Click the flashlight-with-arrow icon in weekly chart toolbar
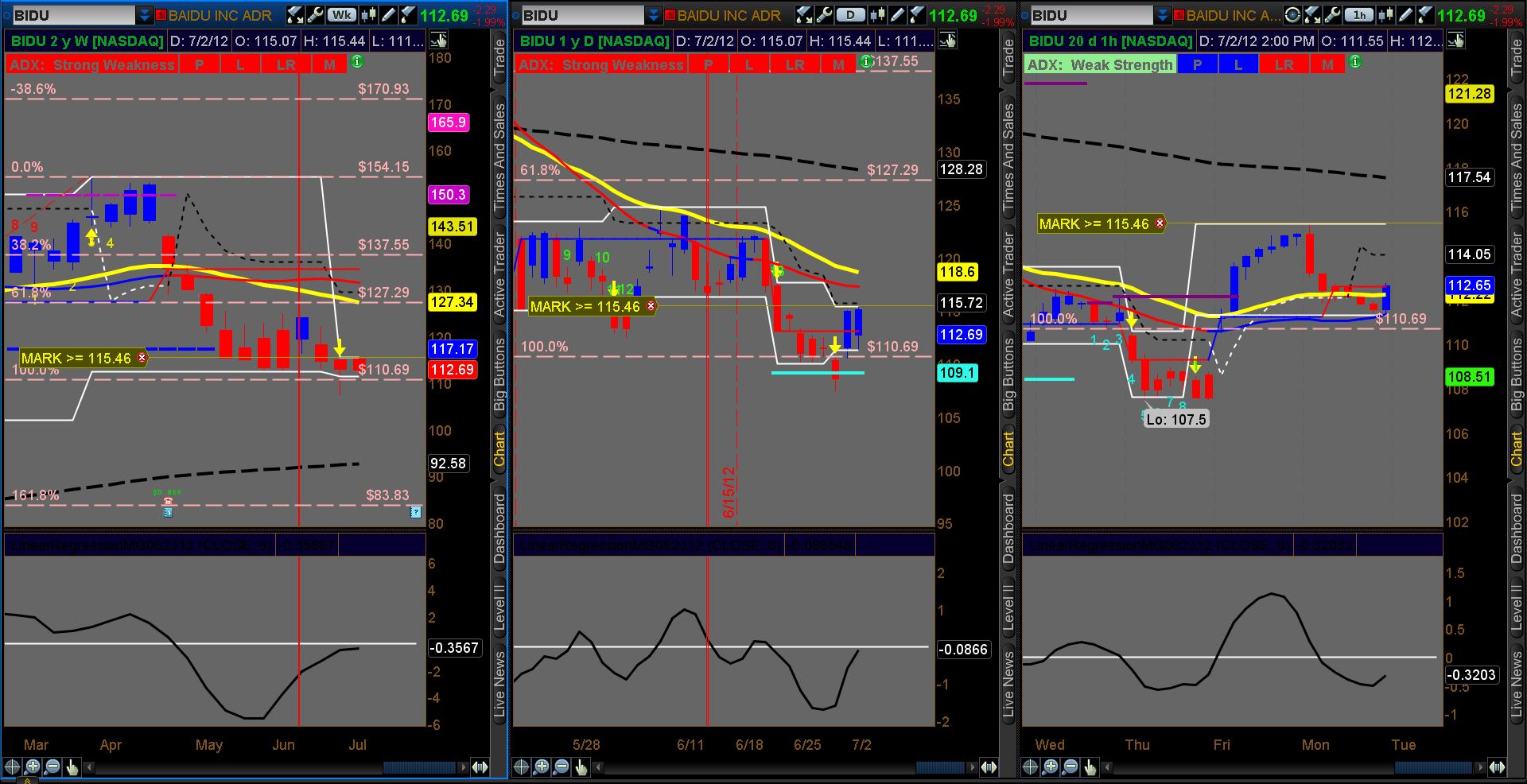The image size is (1527, 784). 295,14
